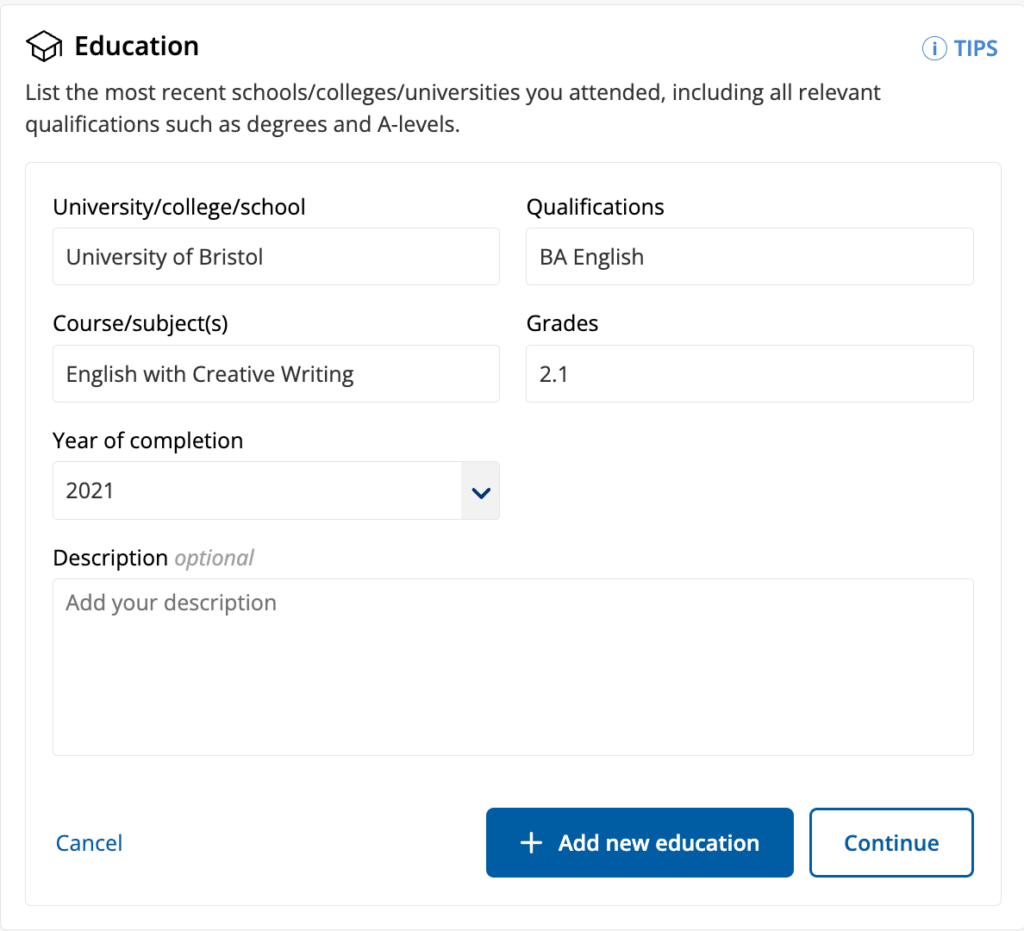Click the Qualifications label
The width and height of the screenshot is (1024, 931).
click(x=595, y=206)
